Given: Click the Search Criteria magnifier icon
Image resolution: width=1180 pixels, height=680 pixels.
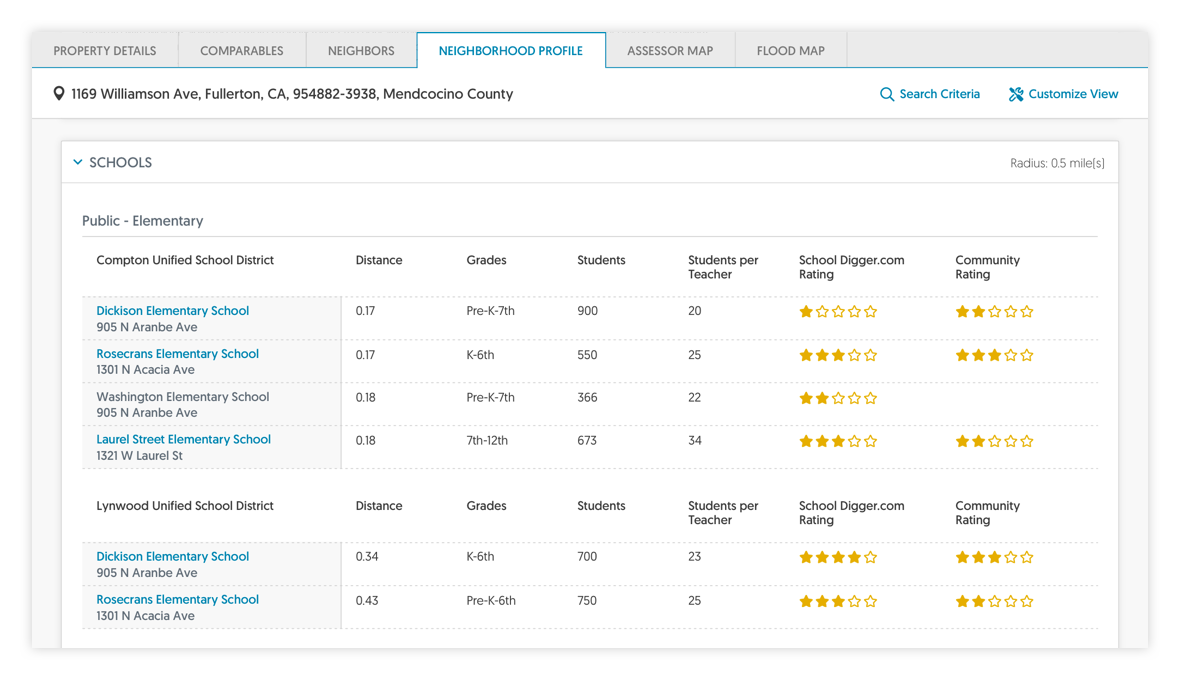Looking at the screenshot, I should pos(887,94).
